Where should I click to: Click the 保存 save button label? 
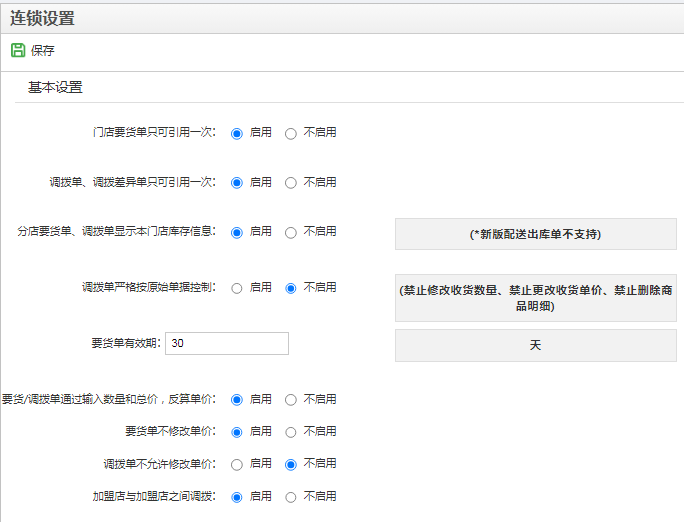43,51
